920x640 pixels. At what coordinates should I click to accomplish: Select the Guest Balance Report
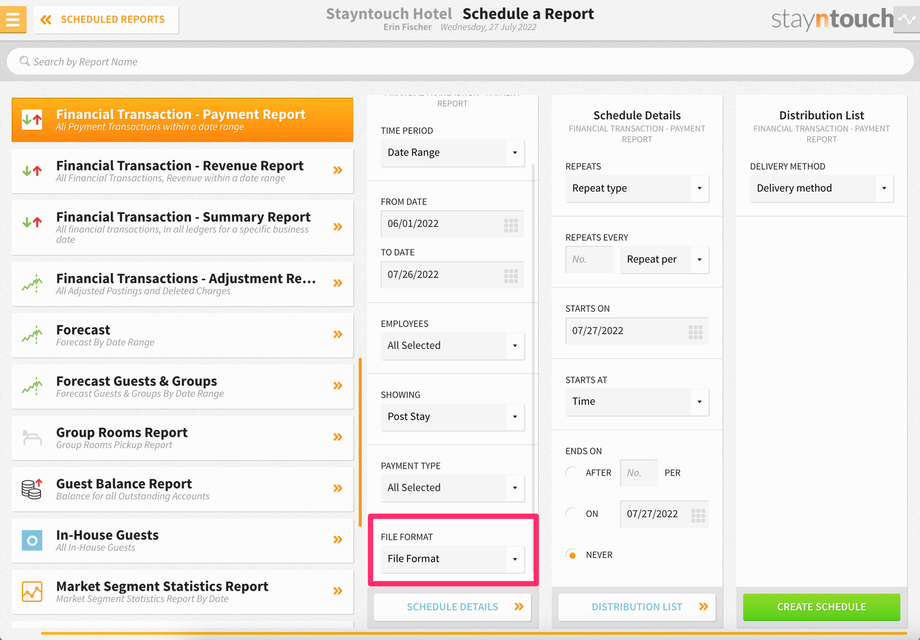pos(182,489)
